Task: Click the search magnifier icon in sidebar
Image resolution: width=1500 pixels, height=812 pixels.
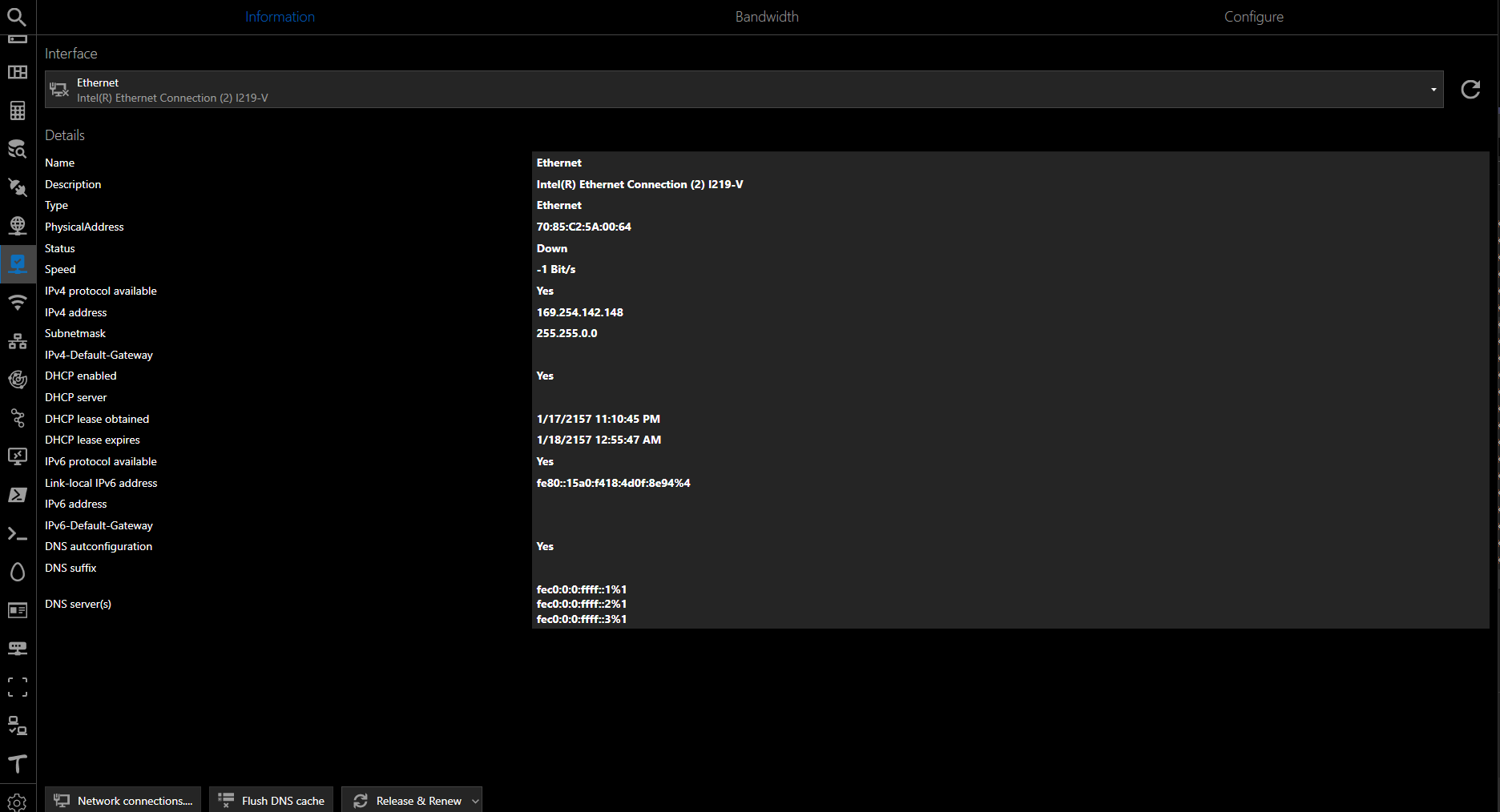Action: tap(17, 17)
